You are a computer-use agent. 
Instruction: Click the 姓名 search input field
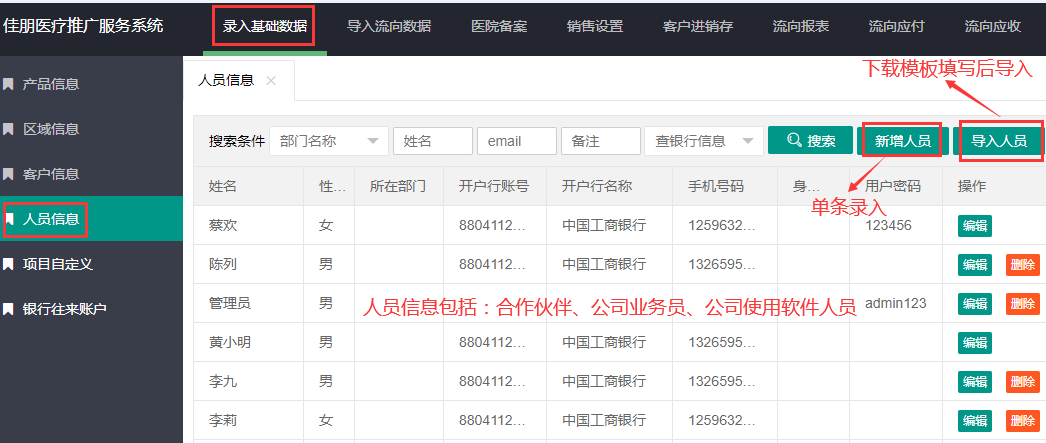432,141
